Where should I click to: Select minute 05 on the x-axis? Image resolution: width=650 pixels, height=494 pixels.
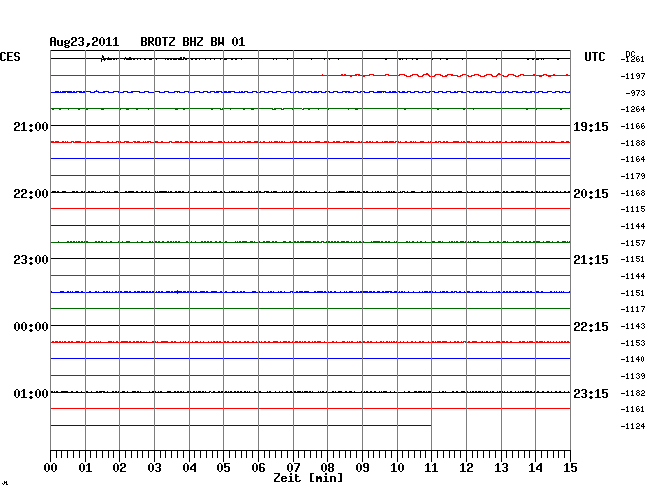point(223,468)
